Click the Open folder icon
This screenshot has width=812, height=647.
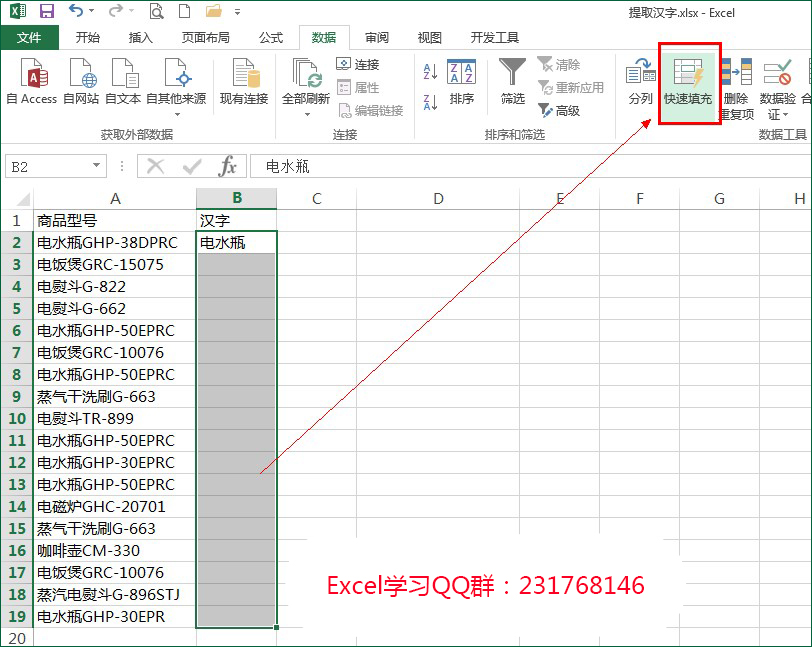pyautogui.click(x=213, y=11)
